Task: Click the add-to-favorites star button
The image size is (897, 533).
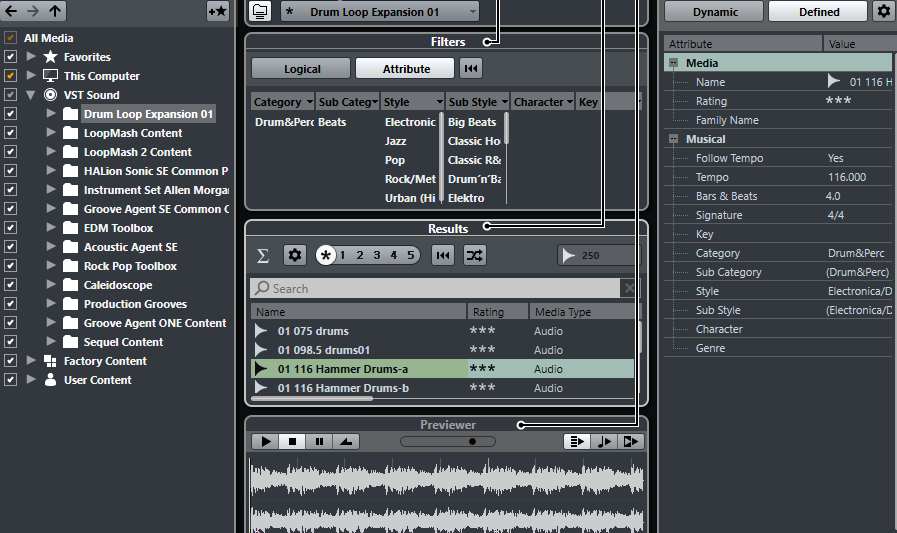Action: [217, 11]
